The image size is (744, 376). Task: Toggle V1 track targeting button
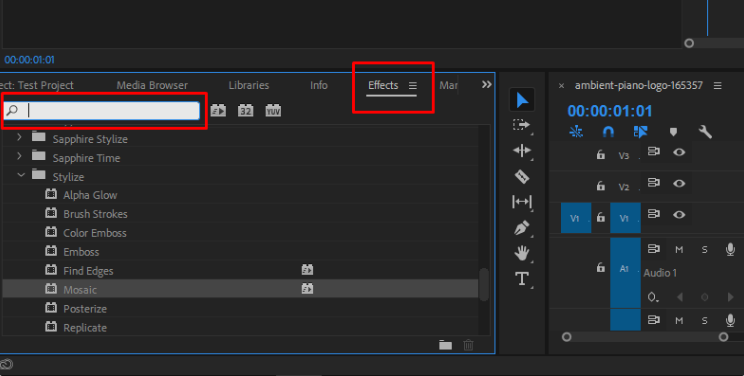(625, 218)
